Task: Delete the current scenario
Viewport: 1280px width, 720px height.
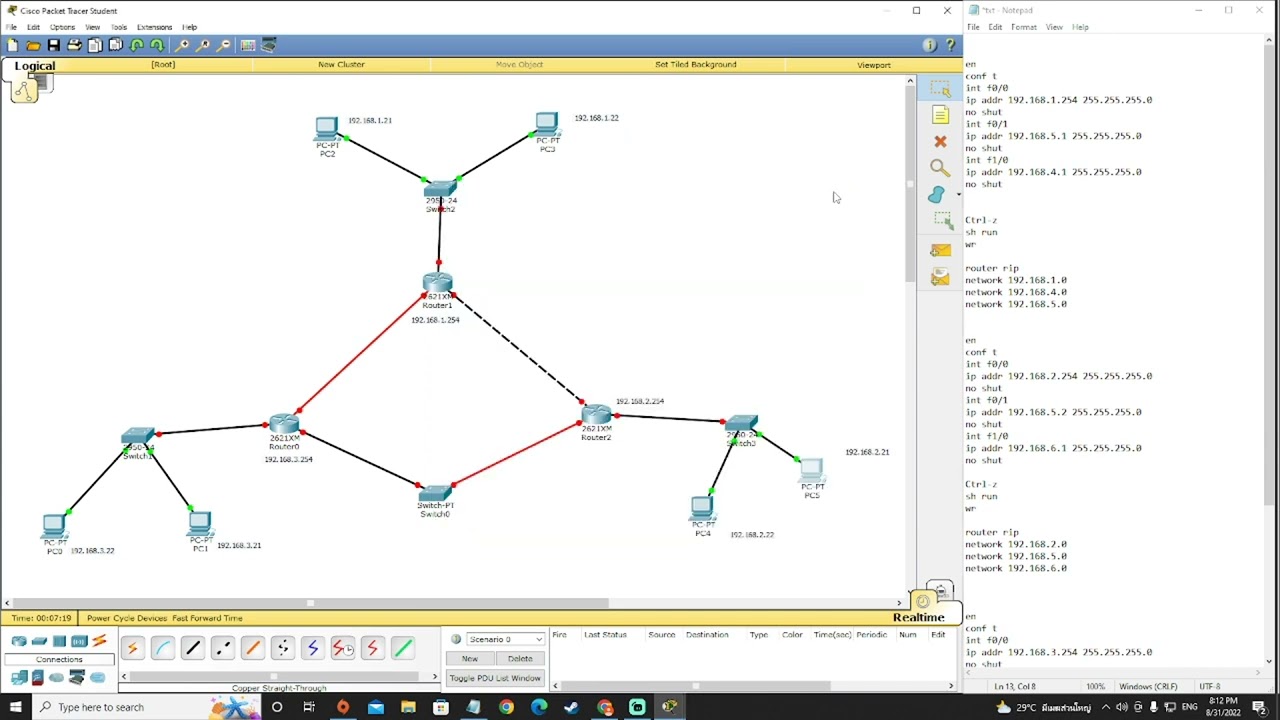Action: coord(520,659)
